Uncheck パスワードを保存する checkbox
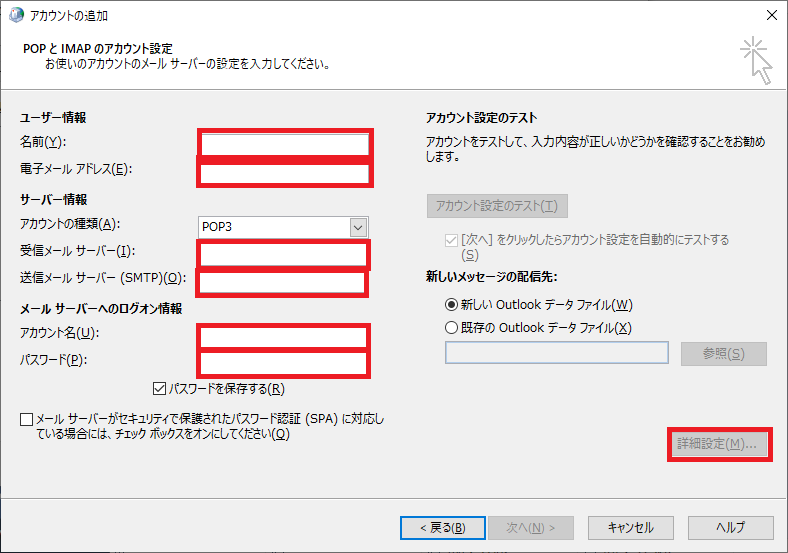This screenshot has width=788, height=553. [159, 389]
